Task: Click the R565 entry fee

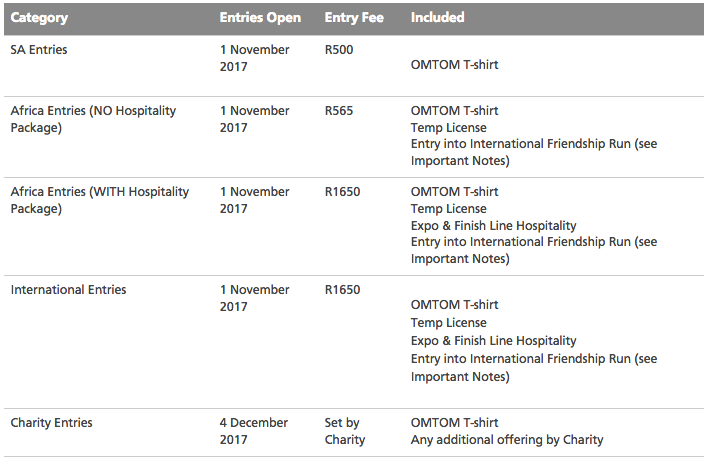Action: coord(340,111)
